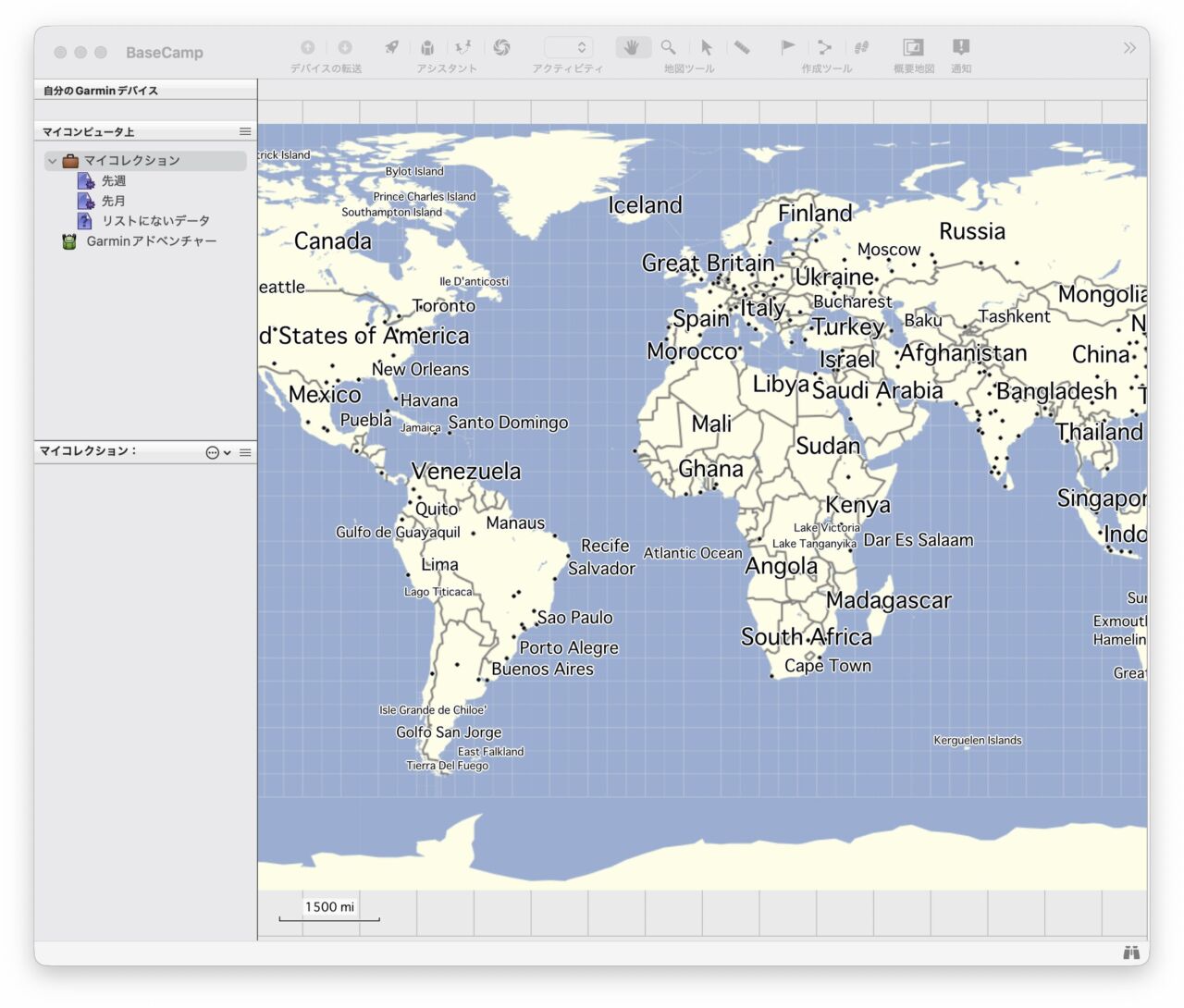This screenshot has width=1184, height=1008.
Task: Open the activity profile dropdown
Action: [x=567, y=47]
